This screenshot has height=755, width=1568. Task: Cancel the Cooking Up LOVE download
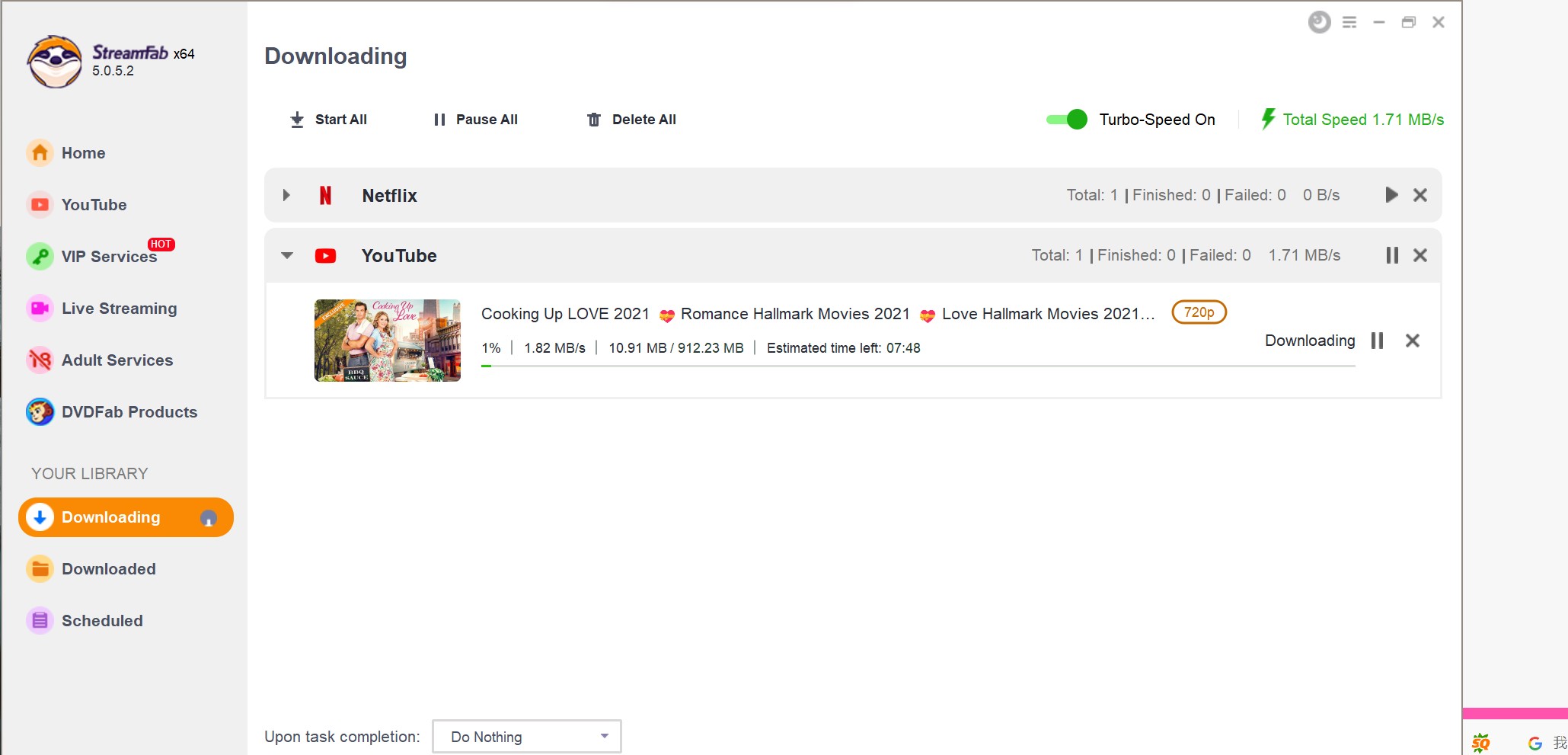tap(1412, 341)
